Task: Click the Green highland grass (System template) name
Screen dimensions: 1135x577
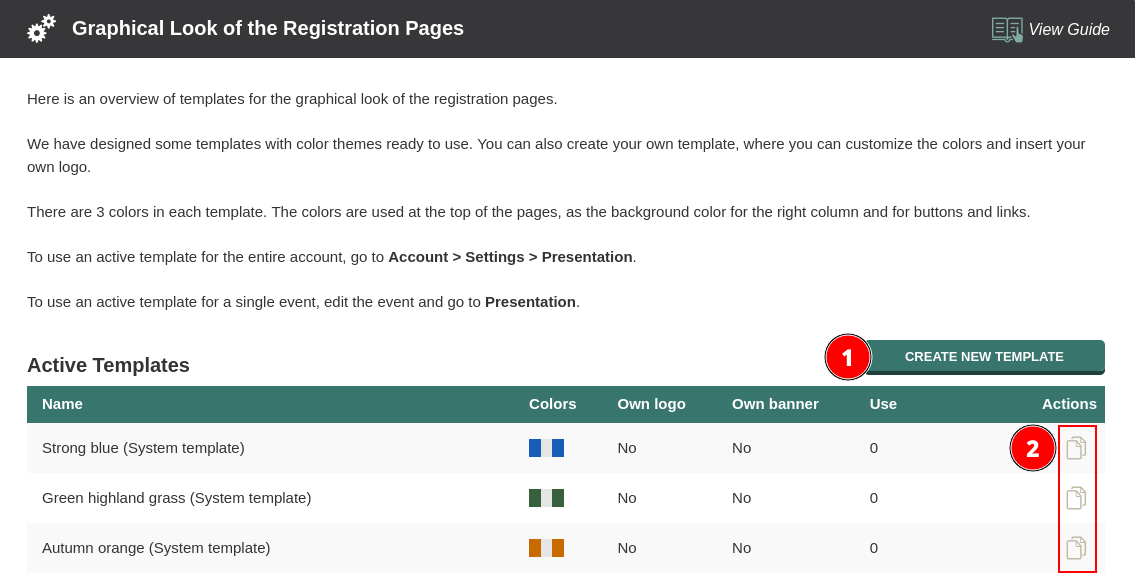Action: point(177,498)
